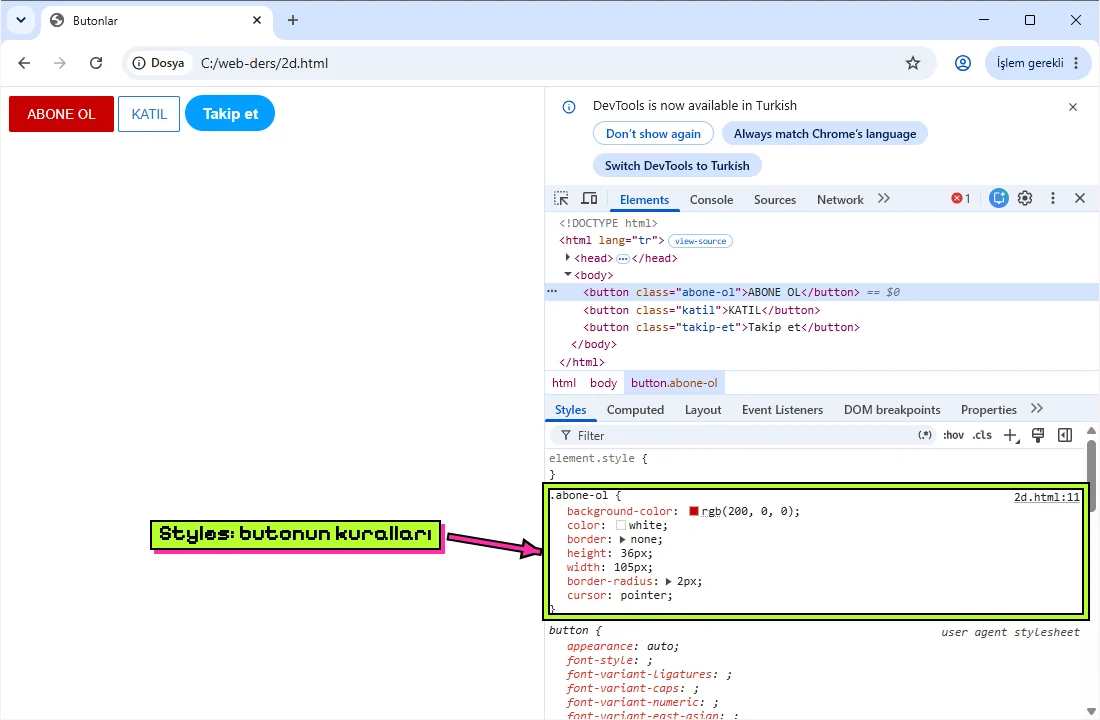The image size is (1100, 720).
Task: Click the red error count indicator
Action: [960, 199]
